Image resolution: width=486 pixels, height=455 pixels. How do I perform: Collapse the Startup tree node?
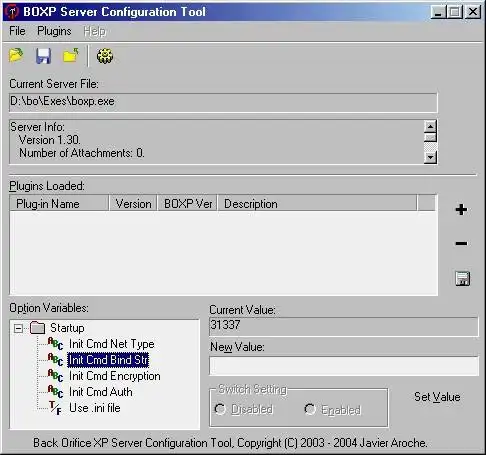coord(19,328)
